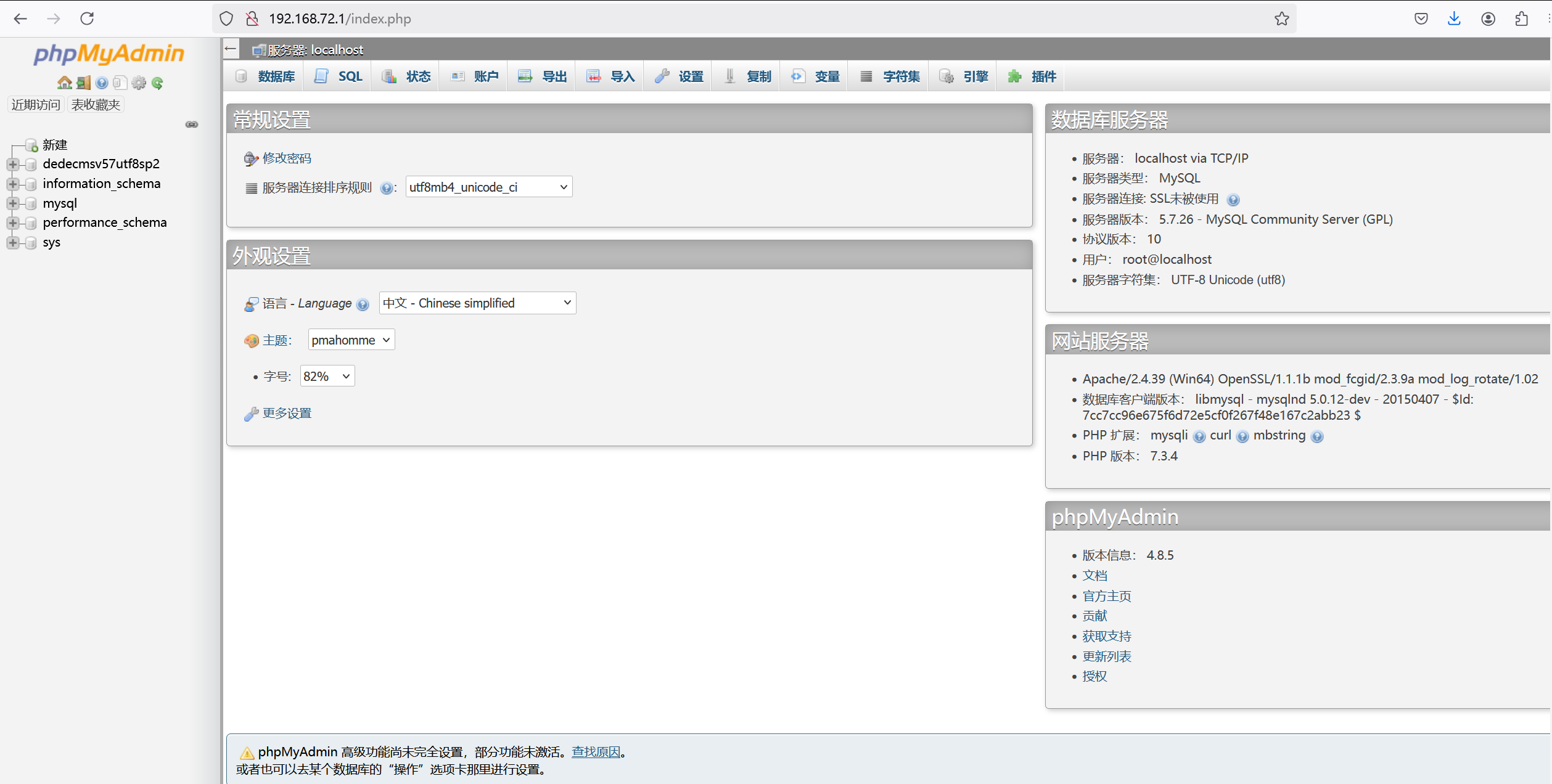
Task: Click database icon beside dedecmsv57utf8sp2
Action: (x=31, y=165)
